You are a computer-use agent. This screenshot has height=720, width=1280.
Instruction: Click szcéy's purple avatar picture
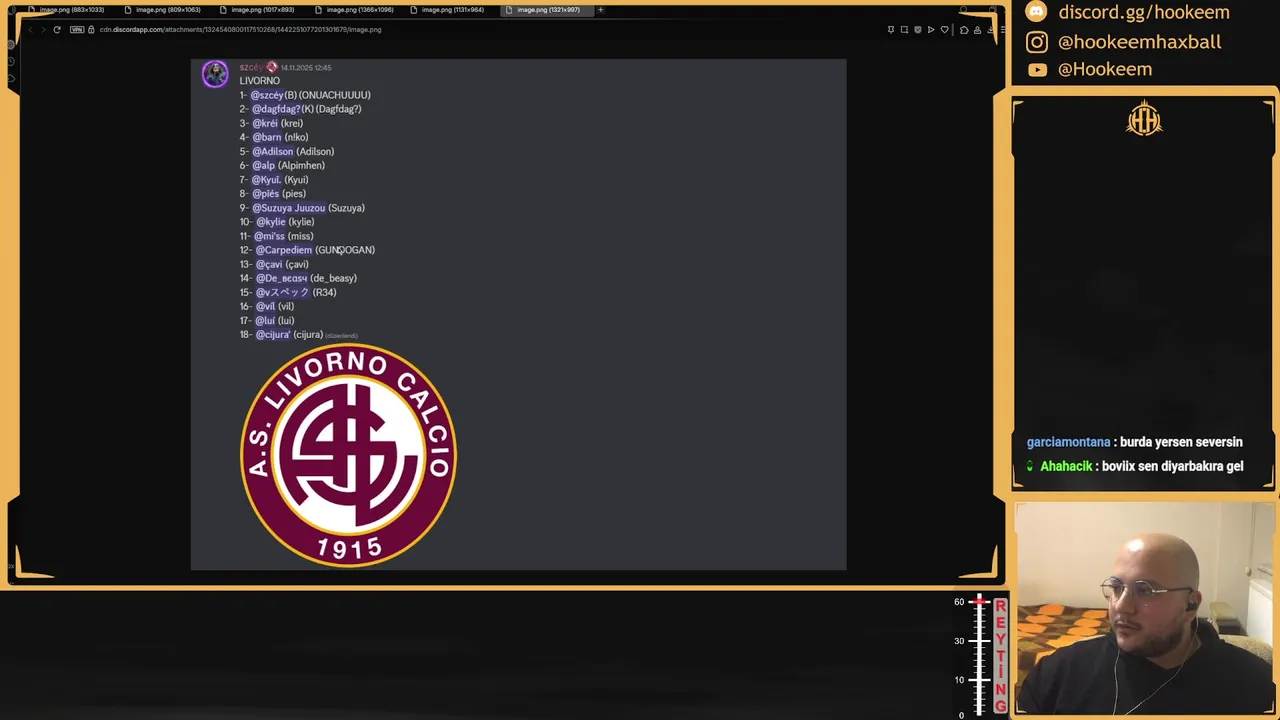tap(215, 74)
